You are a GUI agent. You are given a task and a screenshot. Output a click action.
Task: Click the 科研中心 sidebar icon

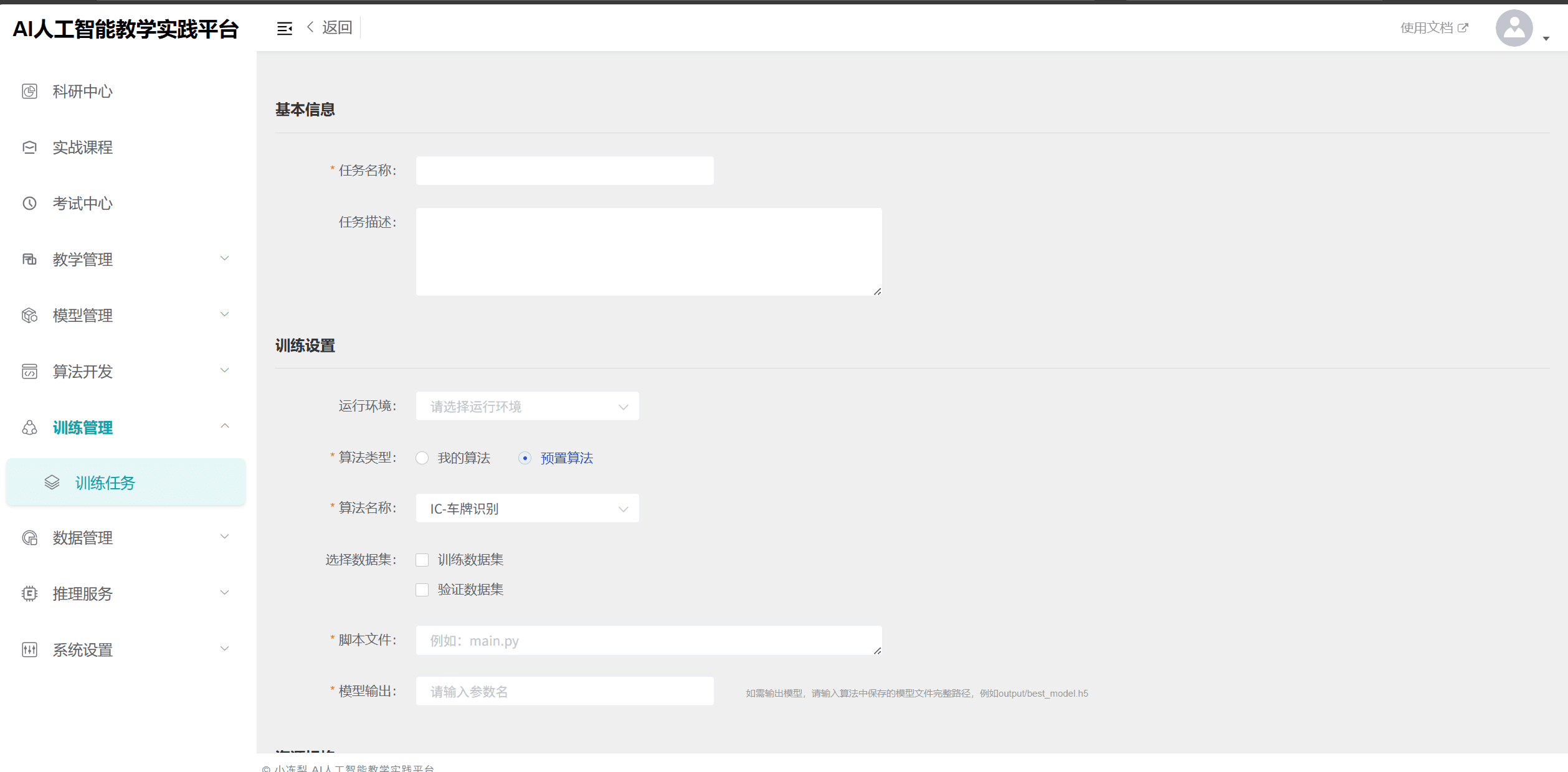pyautogui.click(x=29, y=92)
